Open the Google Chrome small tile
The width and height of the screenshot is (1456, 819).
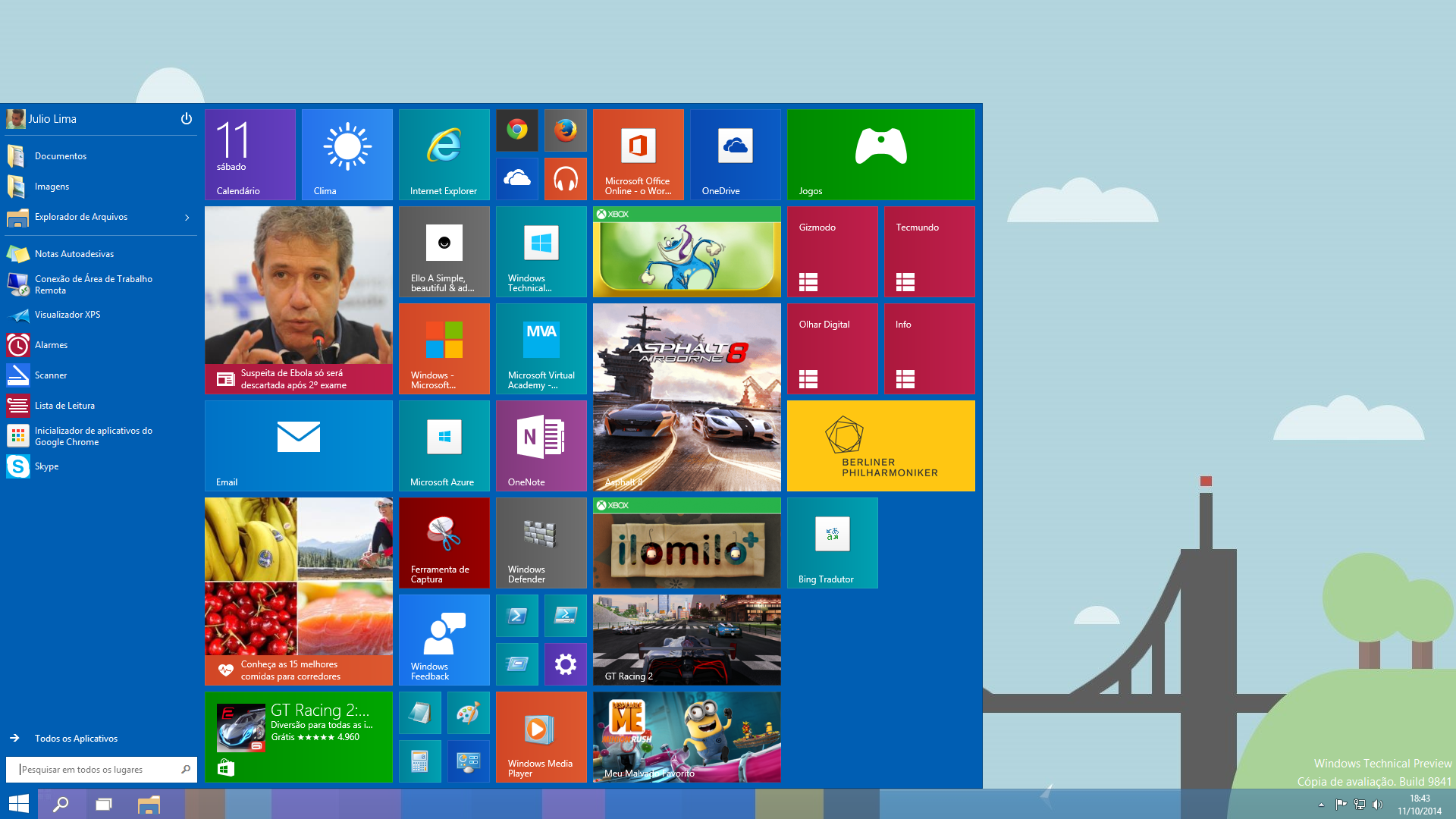pyautogui.click(x=517, y=130)
